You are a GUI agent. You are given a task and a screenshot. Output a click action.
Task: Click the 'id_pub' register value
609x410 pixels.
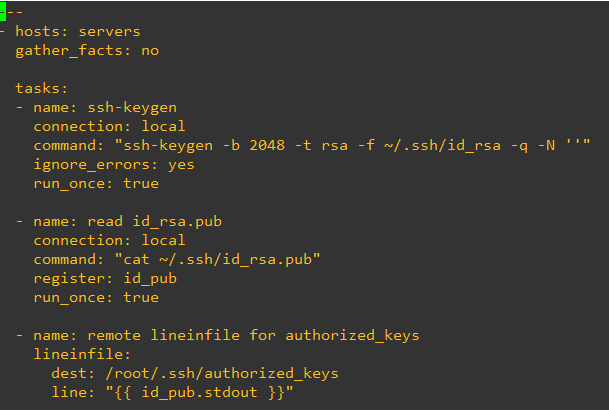click(x=149, y=278)
